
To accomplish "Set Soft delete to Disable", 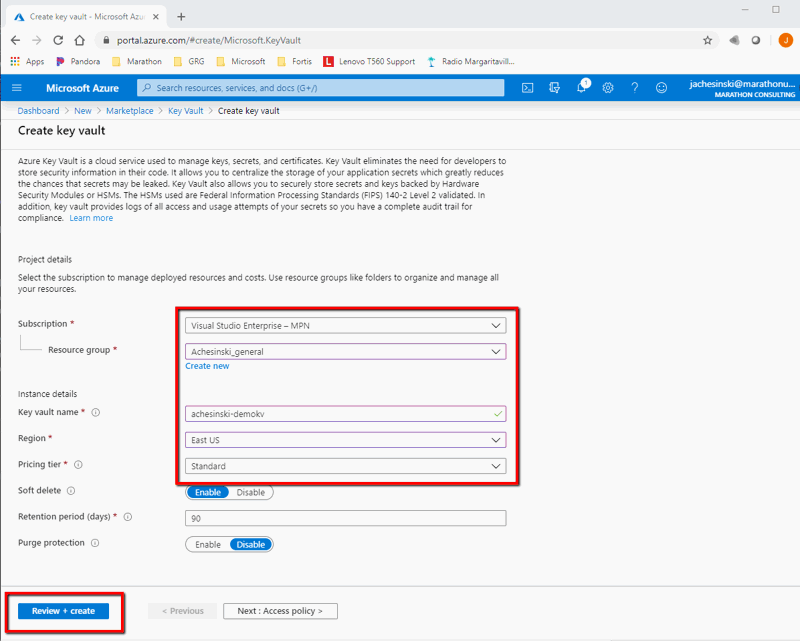I will 250,492.
